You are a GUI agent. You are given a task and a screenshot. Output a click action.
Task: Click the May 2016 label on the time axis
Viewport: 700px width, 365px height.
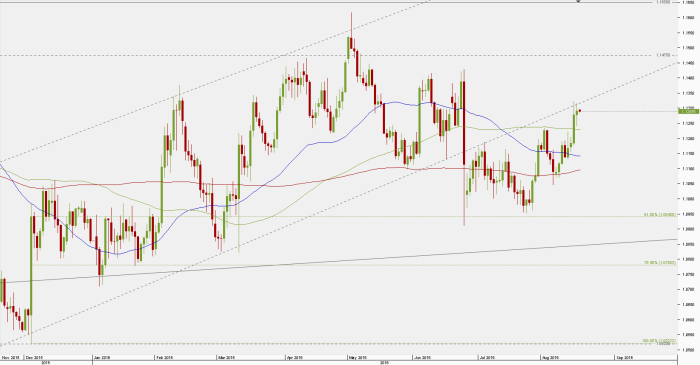(x=358, y=357)
